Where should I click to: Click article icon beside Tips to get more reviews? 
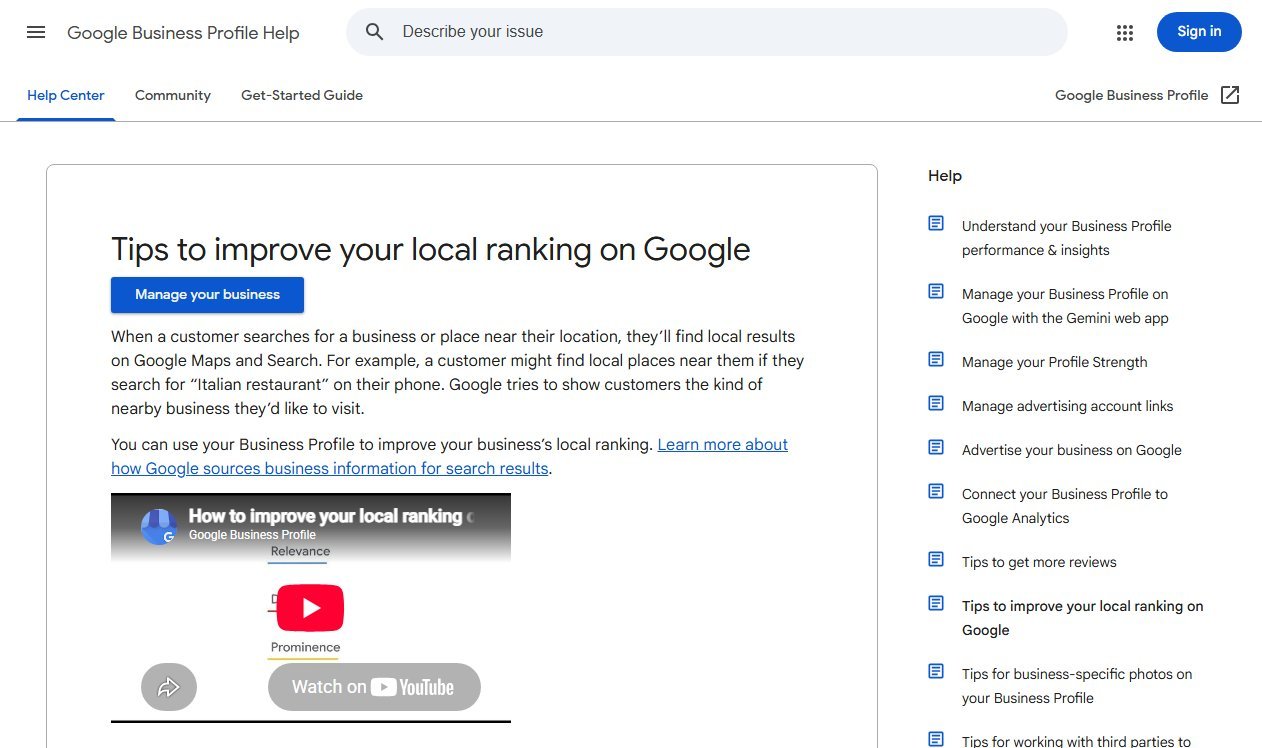(936, 559)
